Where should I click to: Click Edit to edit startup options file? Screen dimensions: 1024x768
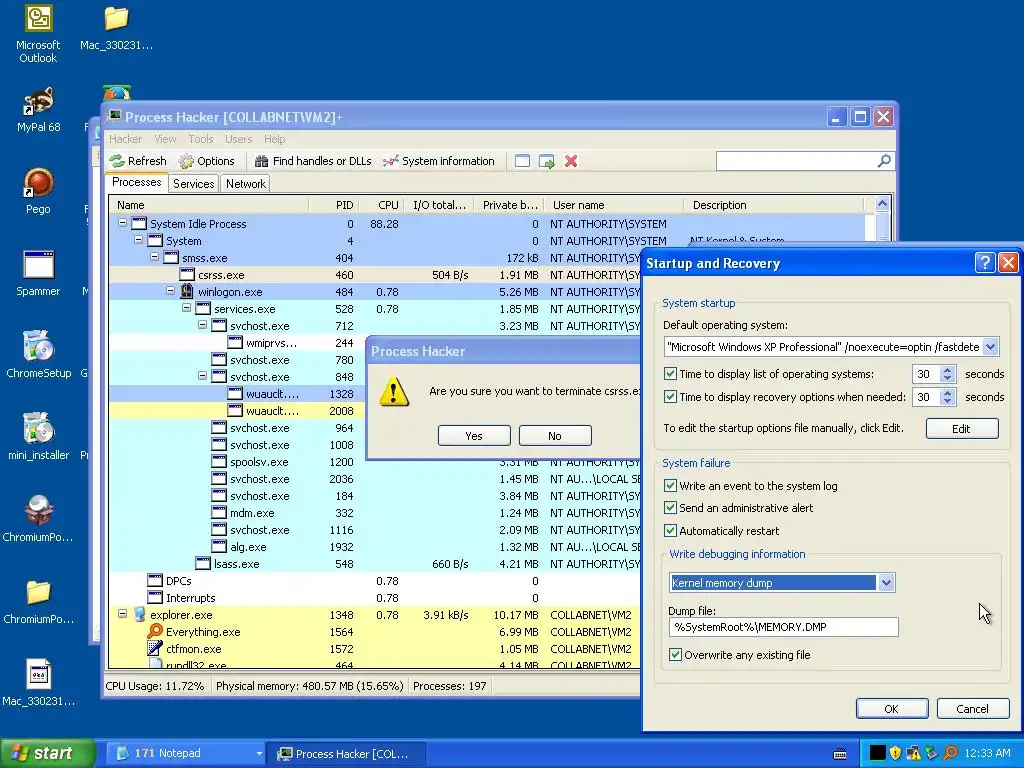point(962,428)
